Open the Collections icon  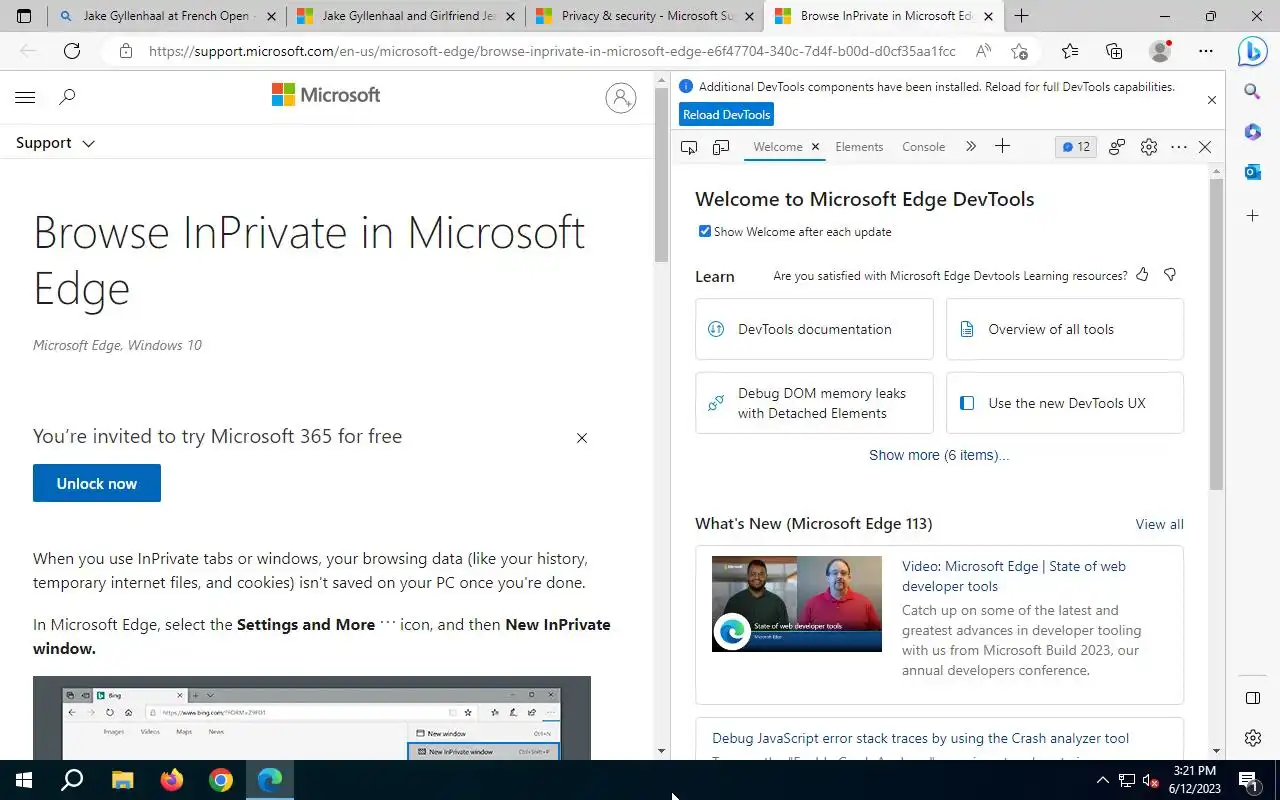[1114, 51]
